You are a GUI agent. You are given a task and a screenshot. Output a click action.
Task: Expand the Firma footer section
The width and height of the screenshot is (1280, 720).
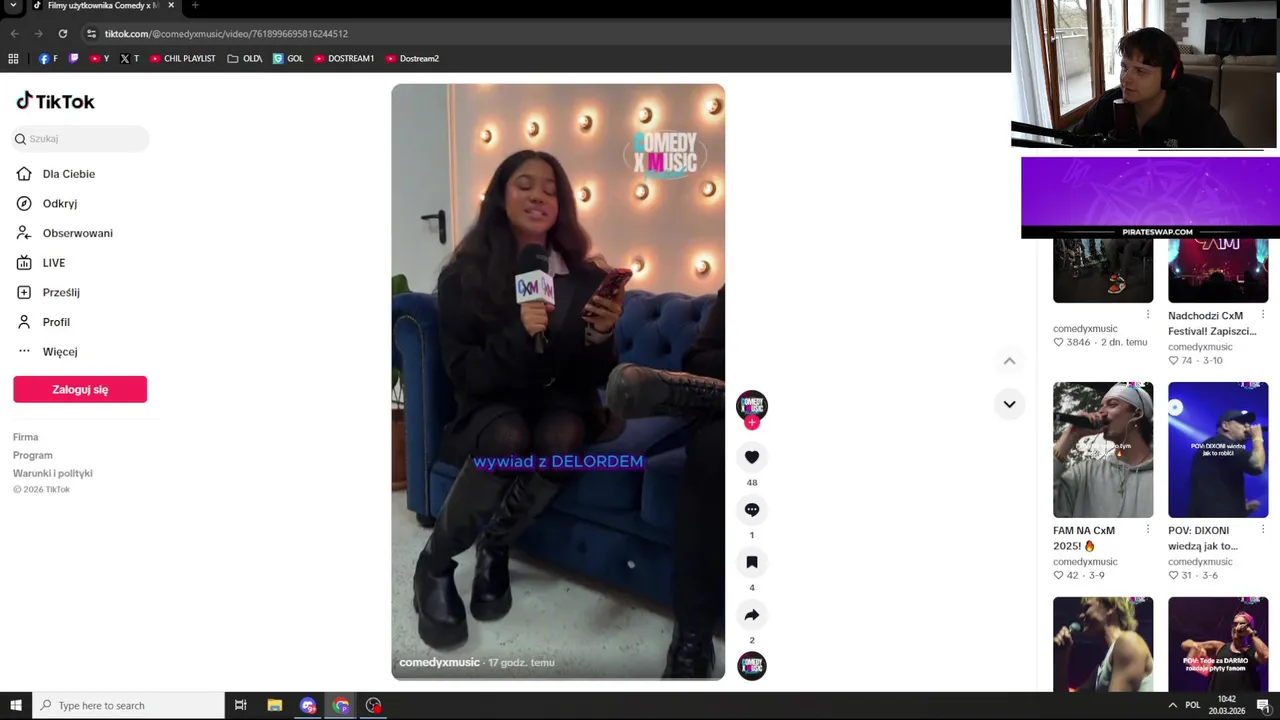pyautogui.click(x=25, y=437)
